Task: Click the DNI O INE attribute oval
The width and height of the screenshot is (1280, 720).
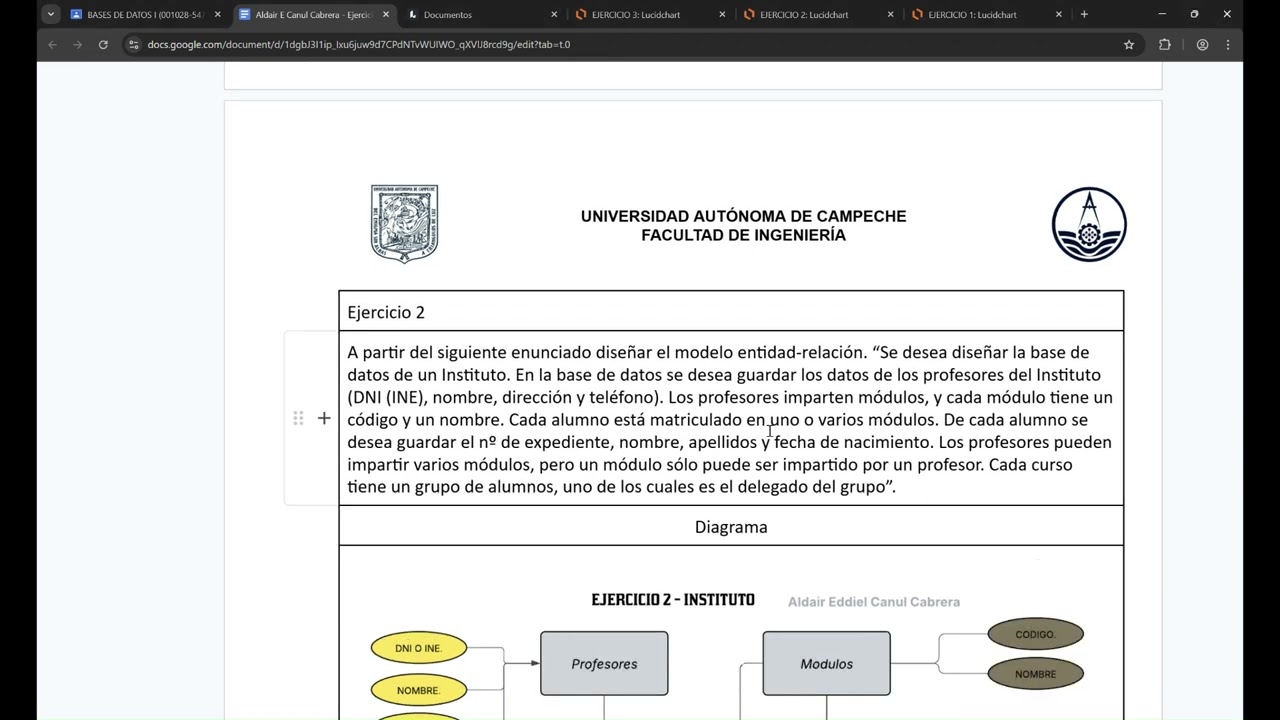Action: [x=418, y=648]
